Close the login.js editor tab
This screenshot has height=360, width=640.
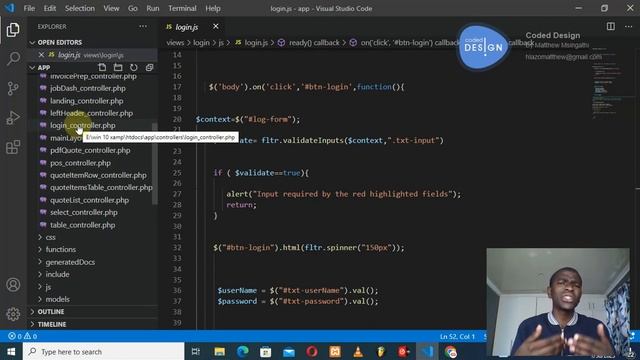[216, 27]
